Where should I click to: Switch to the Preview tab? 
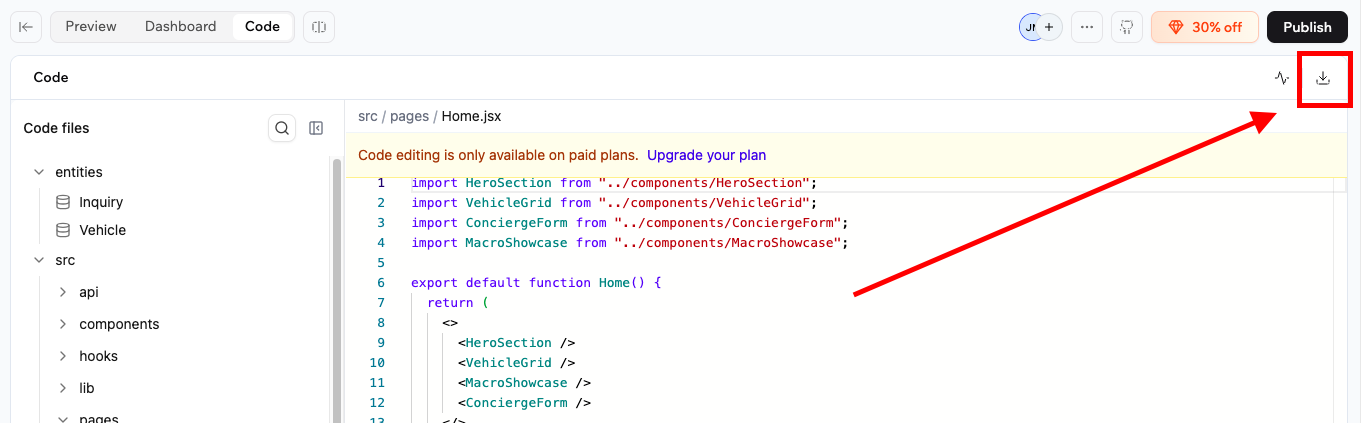coord(91,27)
